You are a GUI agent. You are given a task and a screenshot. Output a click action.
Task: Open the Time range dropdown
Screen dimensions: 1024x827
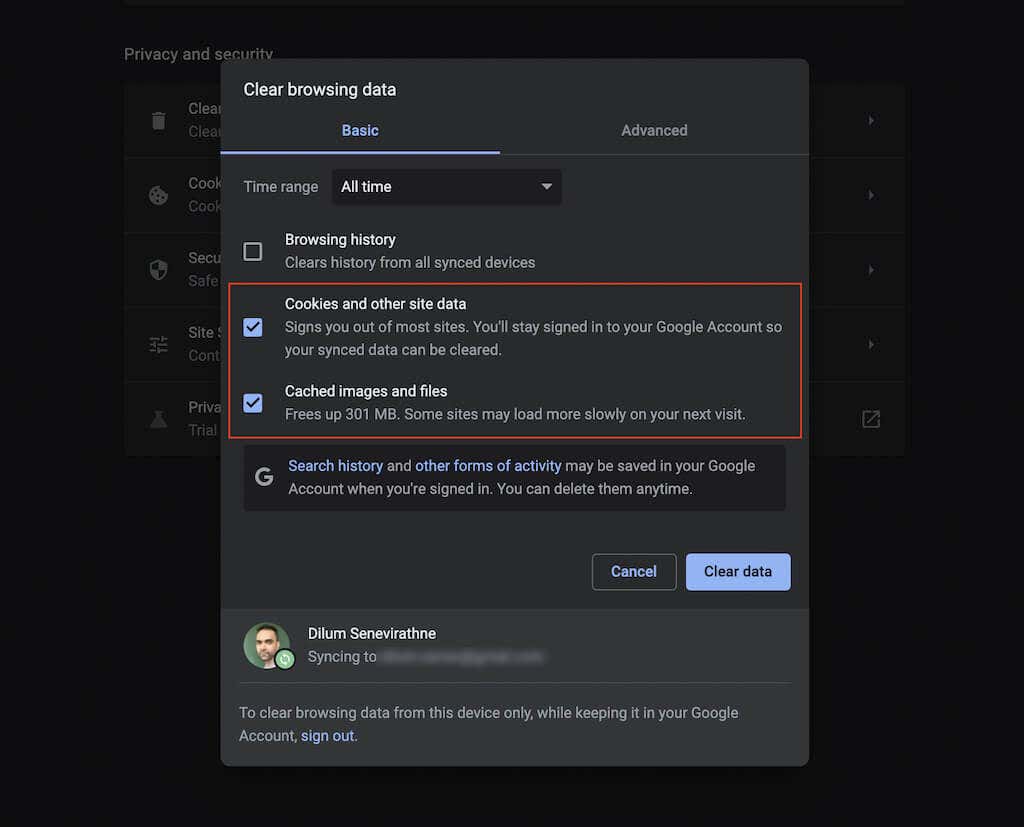(x=446, y=187)
